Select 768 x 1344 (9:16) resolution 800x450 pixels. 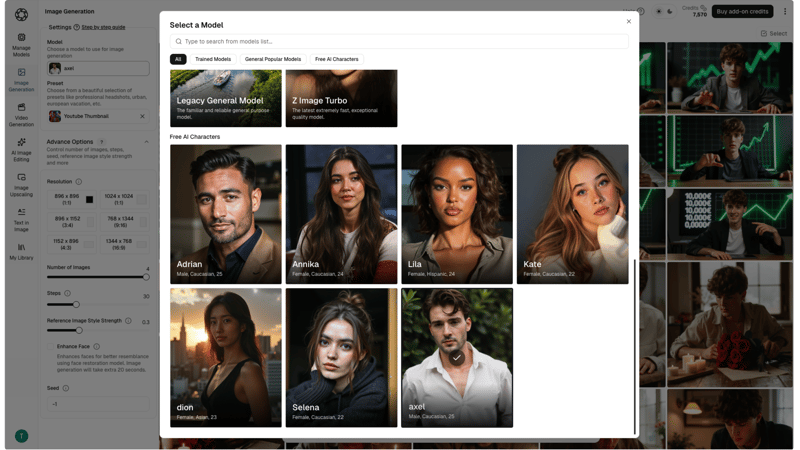[124, 221]
